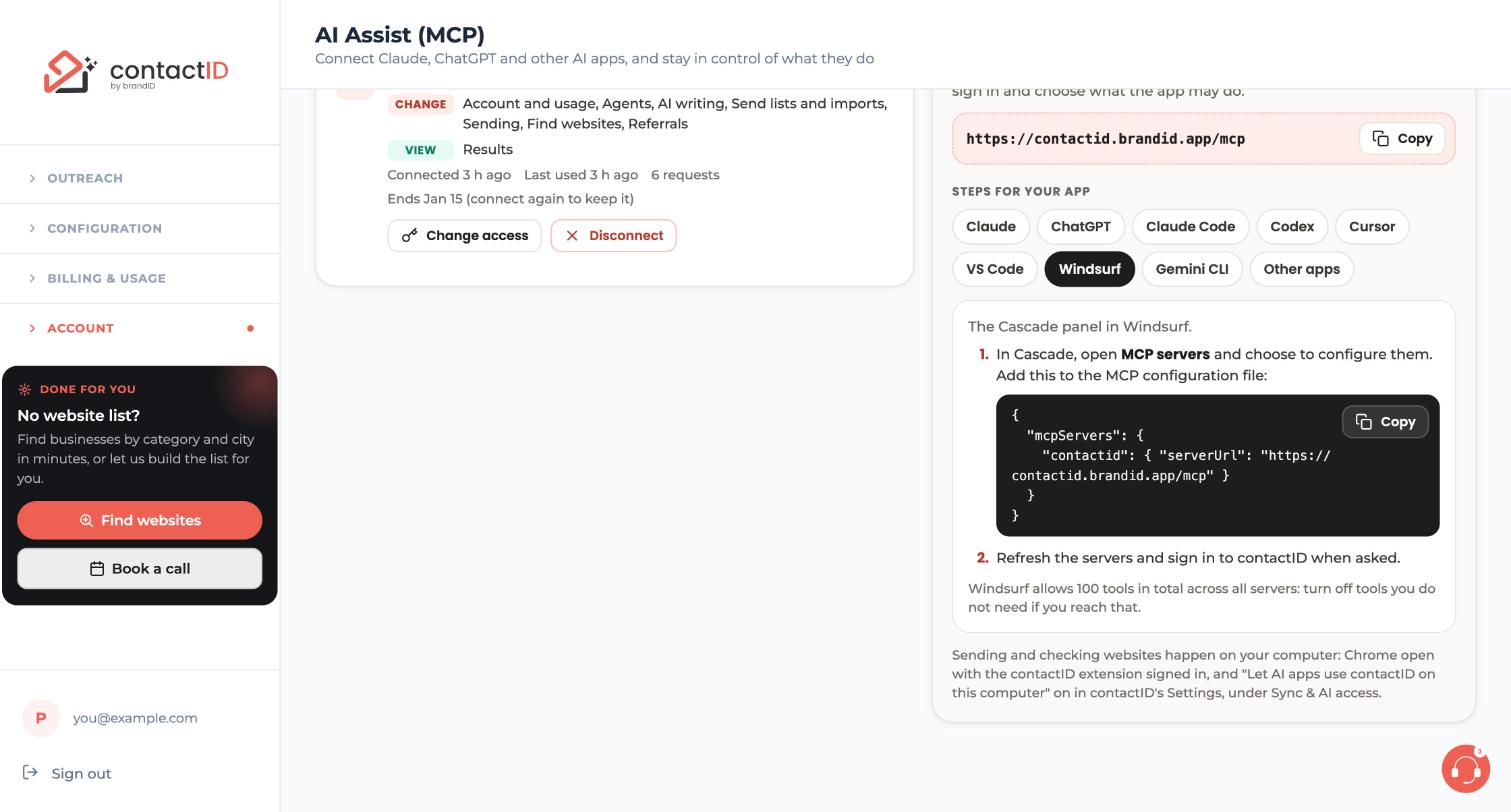Click the Change access button
Screen dimensions: 1511x812
[x=464, y=236]
